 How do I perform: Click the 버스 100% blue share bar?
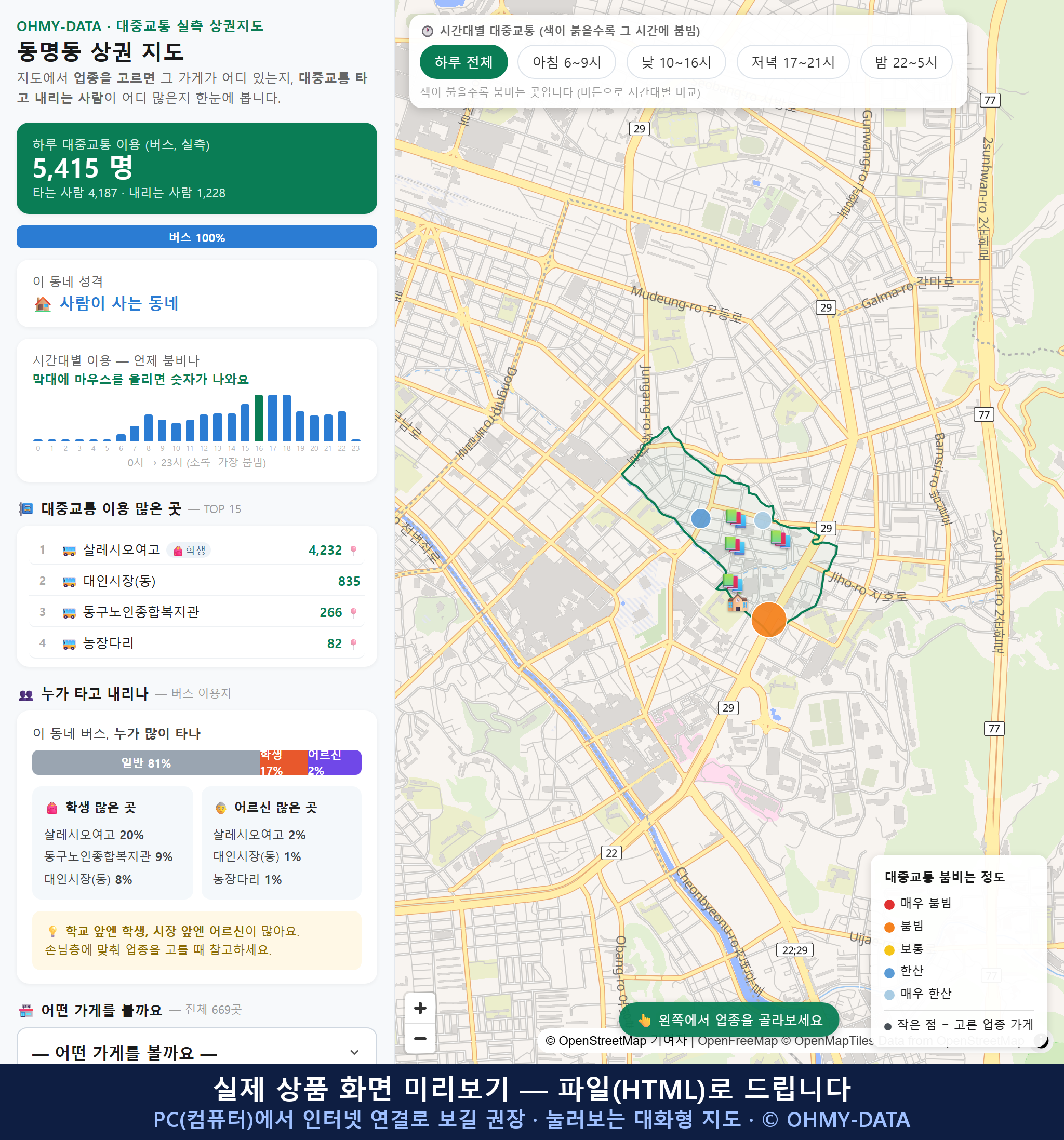[197, 237]
